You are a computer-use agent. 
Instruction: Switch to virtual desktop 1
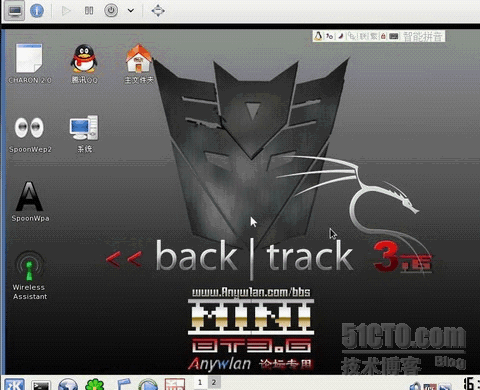200,382
